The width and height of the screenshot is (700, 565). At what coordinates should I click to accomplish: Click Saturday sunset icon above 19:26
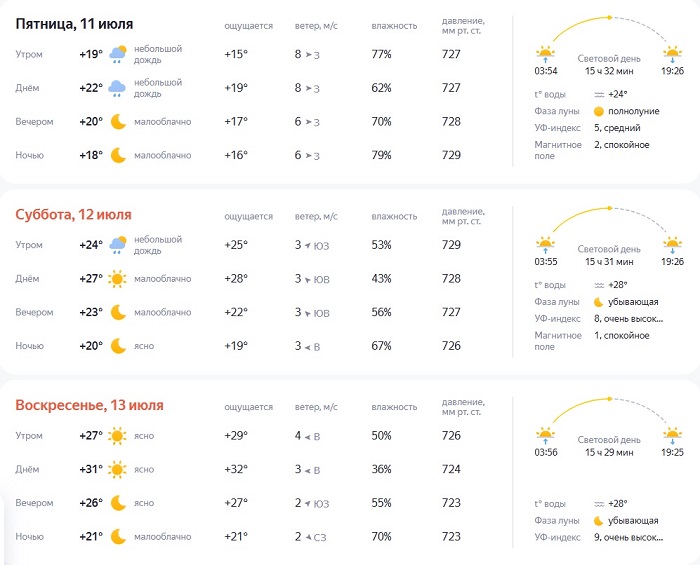(672, 244)
